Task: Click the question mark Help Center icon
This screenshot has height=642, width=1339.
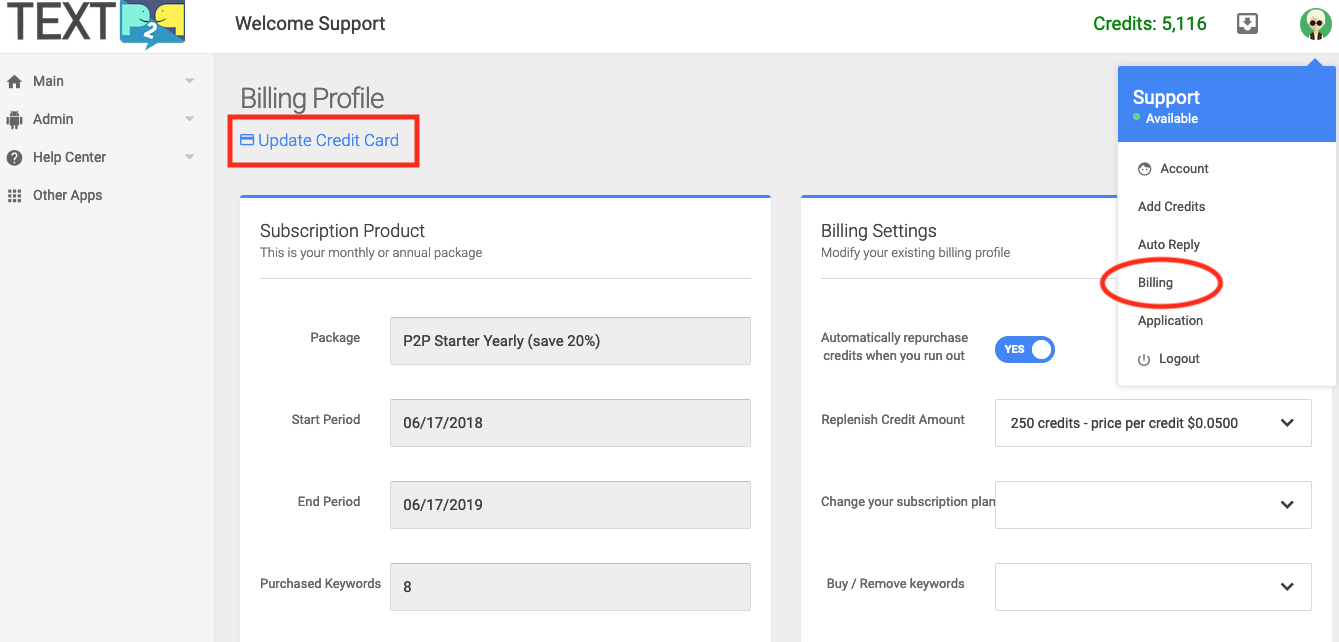Action: click(x=14, y=158)
